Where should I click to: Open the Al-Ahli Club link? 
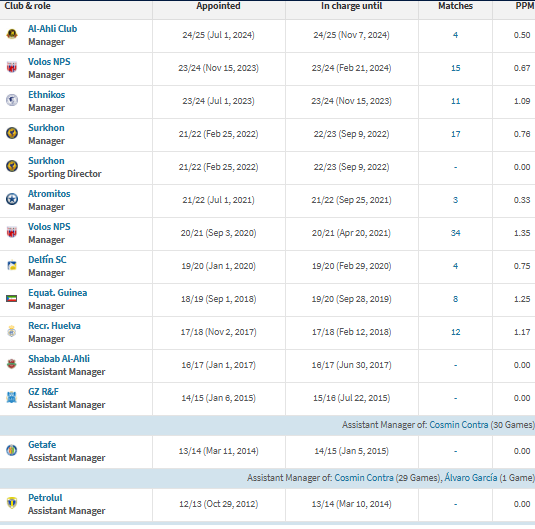tap(53, 29)
